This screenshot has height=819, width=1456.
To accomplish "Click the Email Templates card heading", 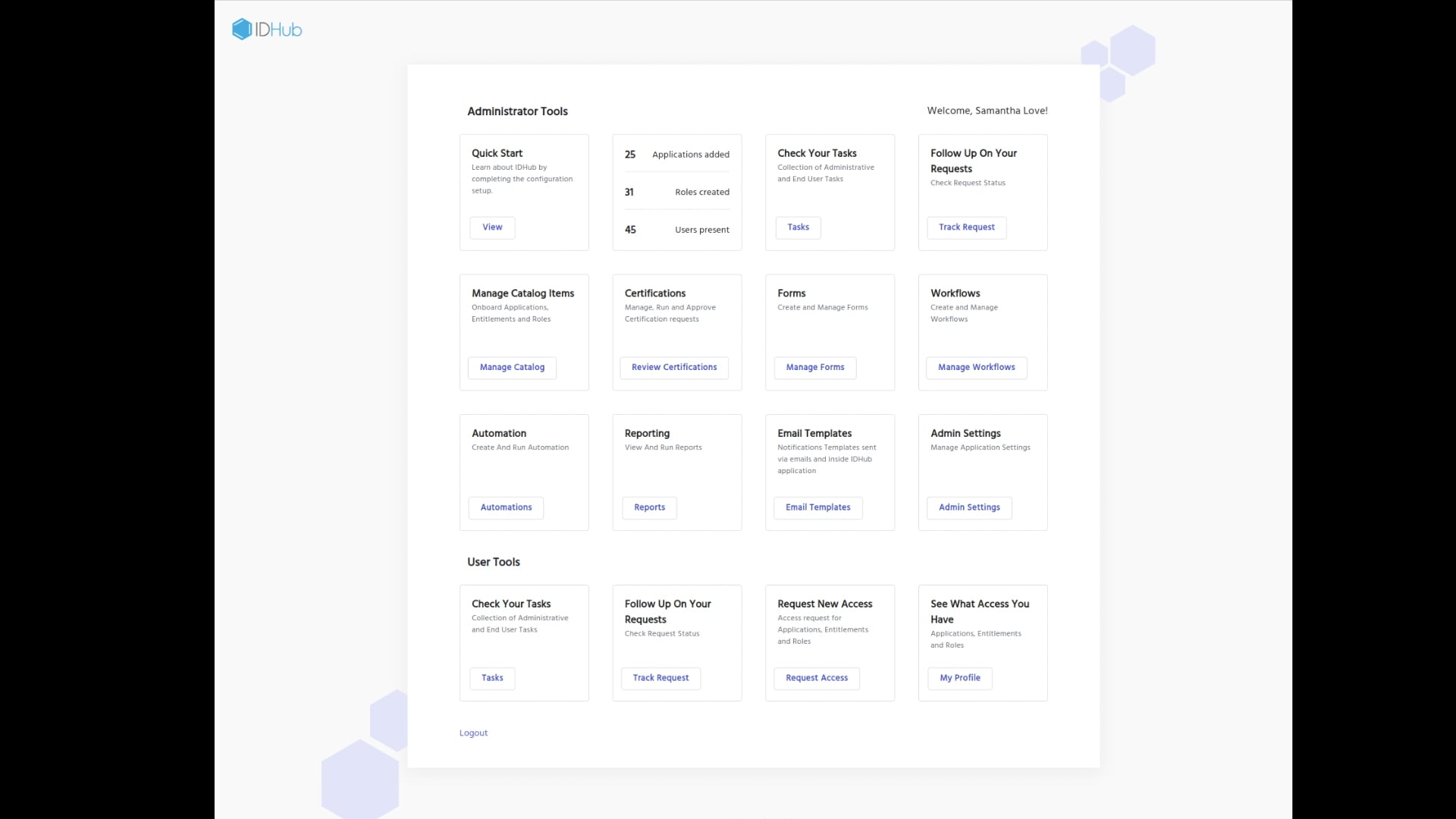I will pos(814,434).
